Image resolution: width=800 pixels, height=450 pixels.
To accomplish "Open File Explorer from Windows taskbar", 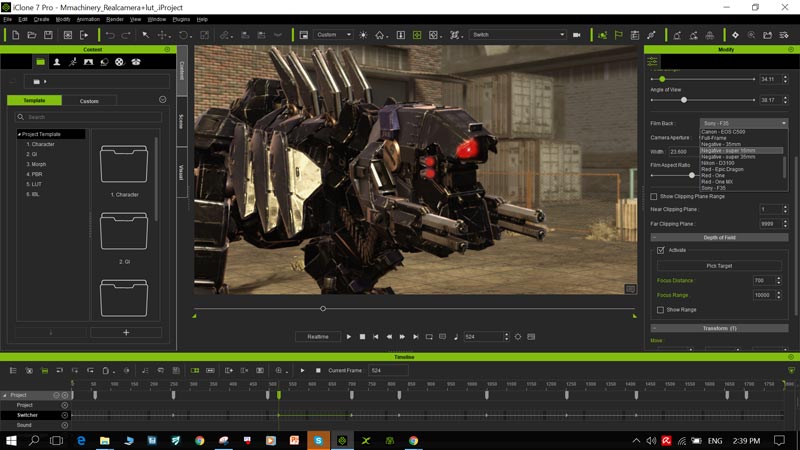I will pyautogui.click(x=105, y=440).
